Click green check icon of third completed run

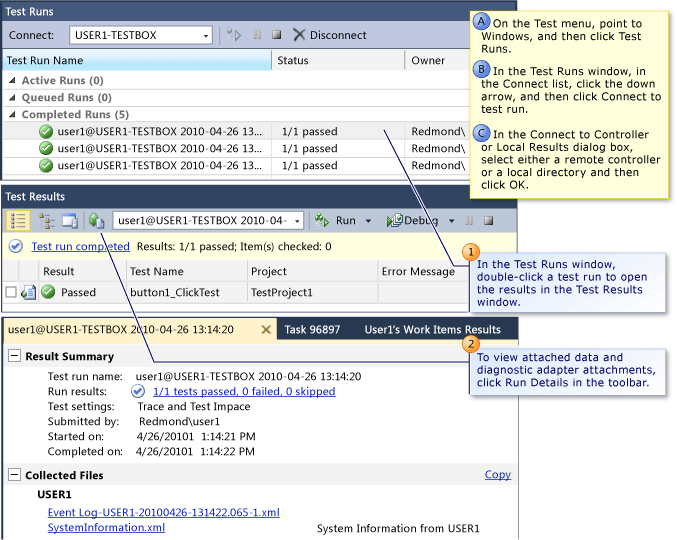tap(46, 165)
